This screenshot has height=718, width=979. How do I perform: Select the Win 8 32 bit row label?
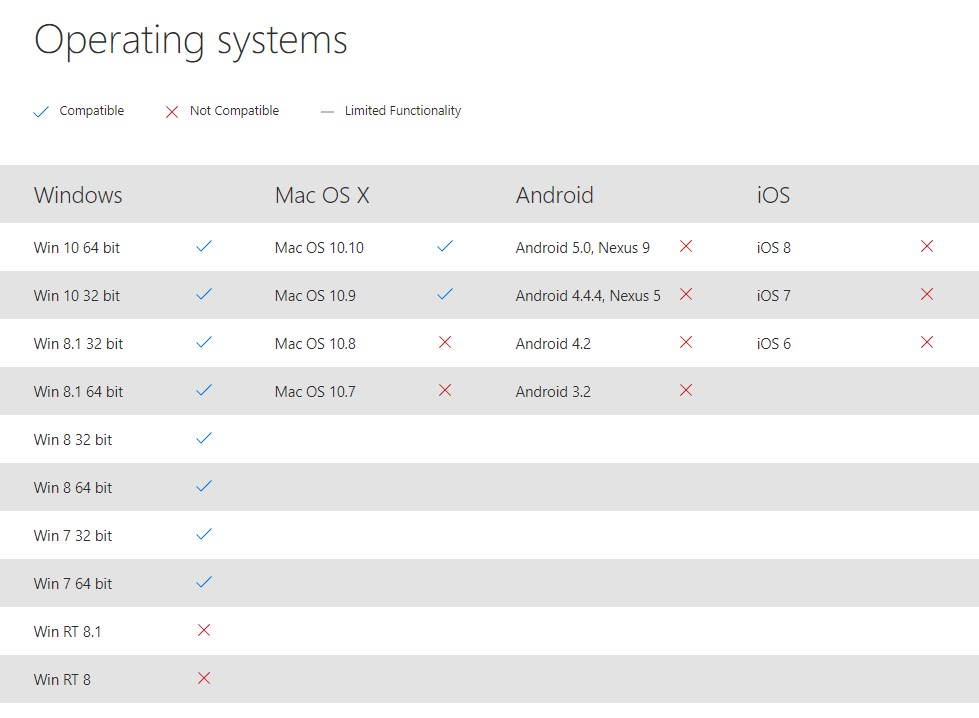(x=73, y=440)
